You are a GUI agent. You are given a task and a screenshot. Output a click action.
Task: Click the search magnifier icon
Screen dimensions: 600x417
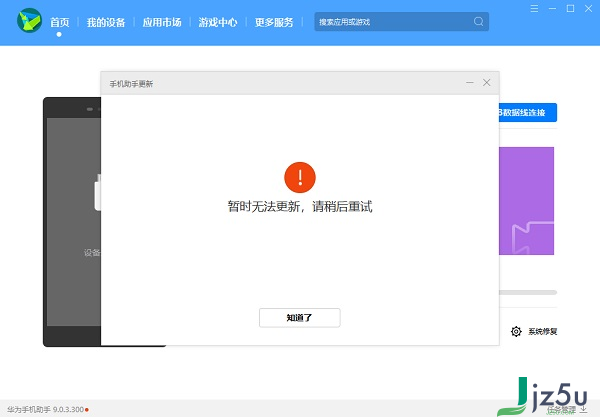(x=478, y=21)
